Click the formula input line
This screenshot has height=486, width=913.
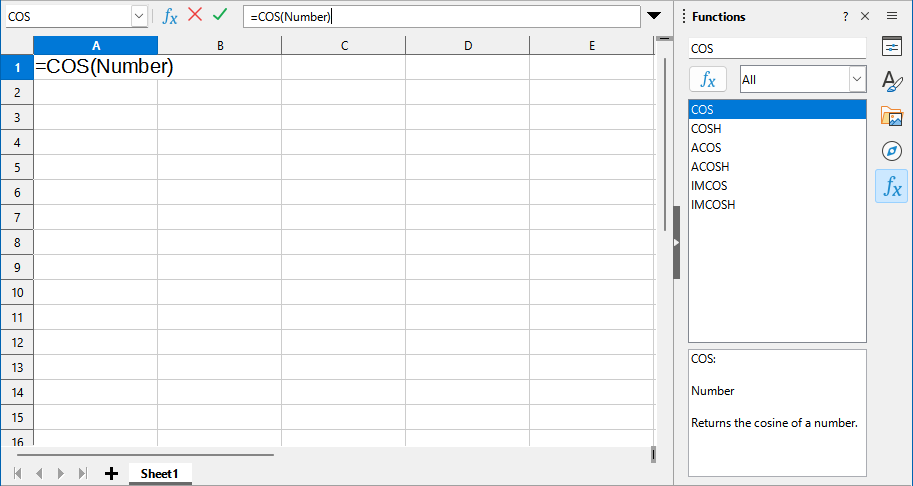(441, 16)
